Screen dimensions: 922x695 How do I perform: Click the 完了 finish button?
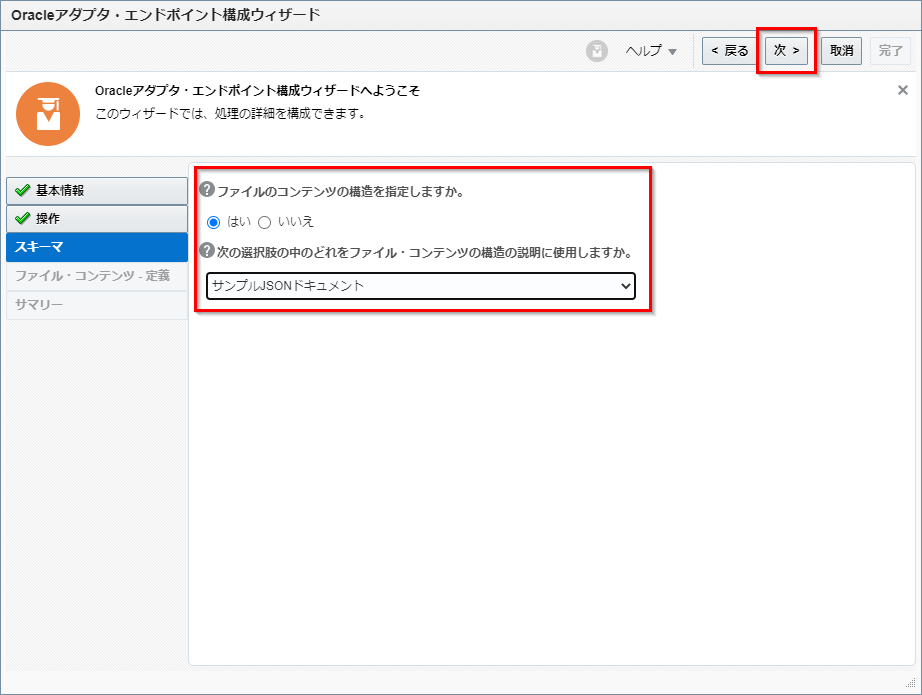pos(890,51)
